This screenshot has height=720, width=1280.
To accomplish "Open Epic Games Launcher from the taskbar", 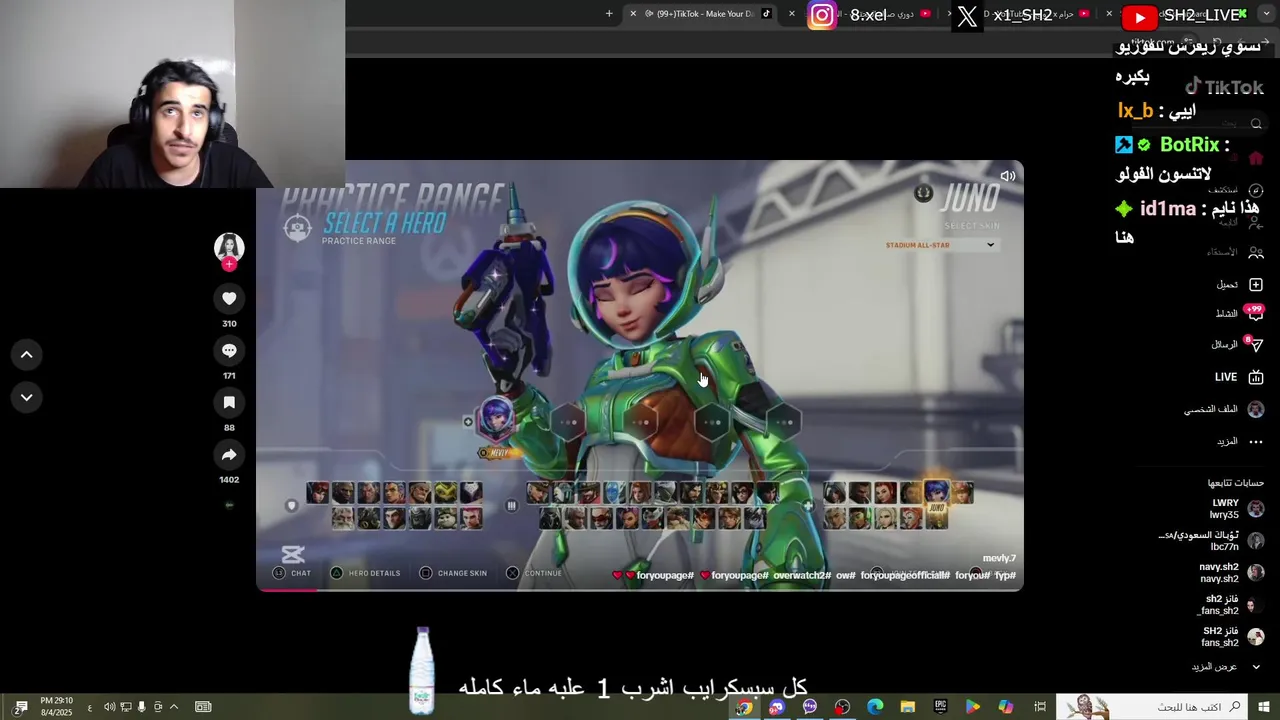I will pos(940,707).
